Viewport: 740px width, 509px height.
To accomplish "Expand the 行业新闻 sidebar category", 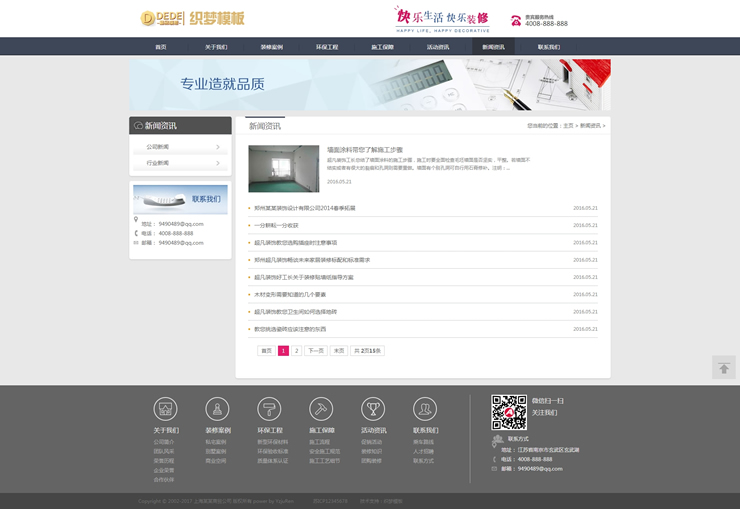I will coord(181,162).
